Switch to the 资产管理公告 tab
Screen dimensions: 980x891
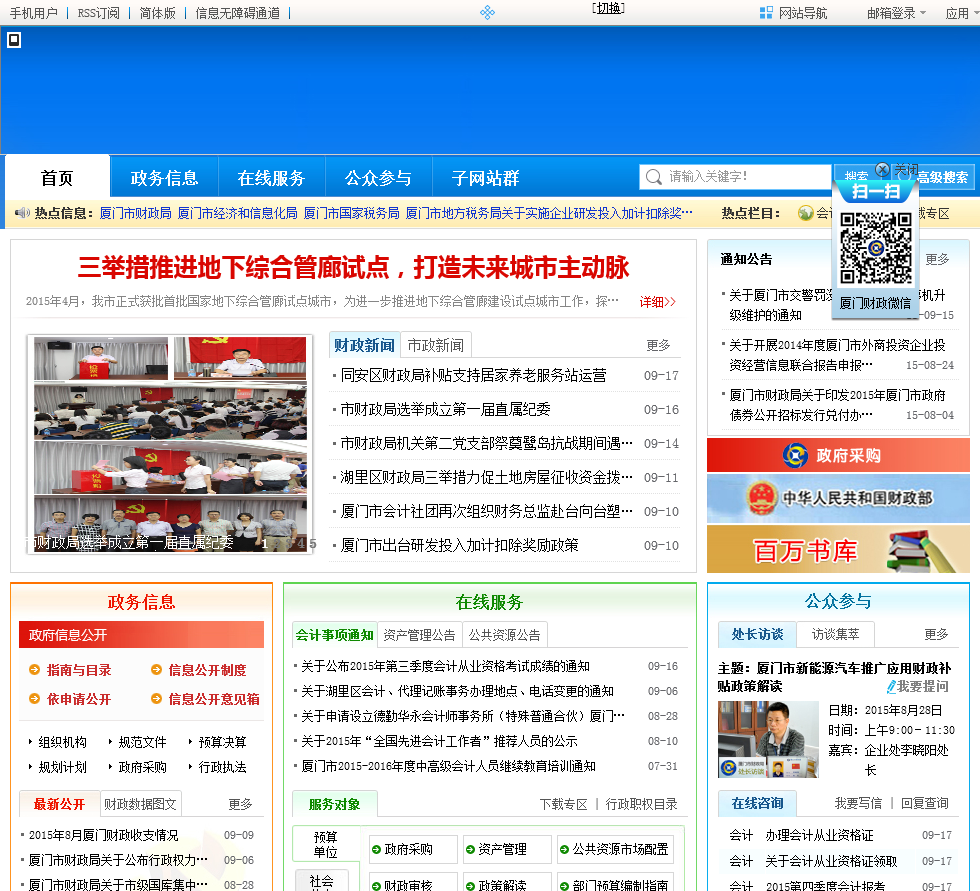(419, 635)
